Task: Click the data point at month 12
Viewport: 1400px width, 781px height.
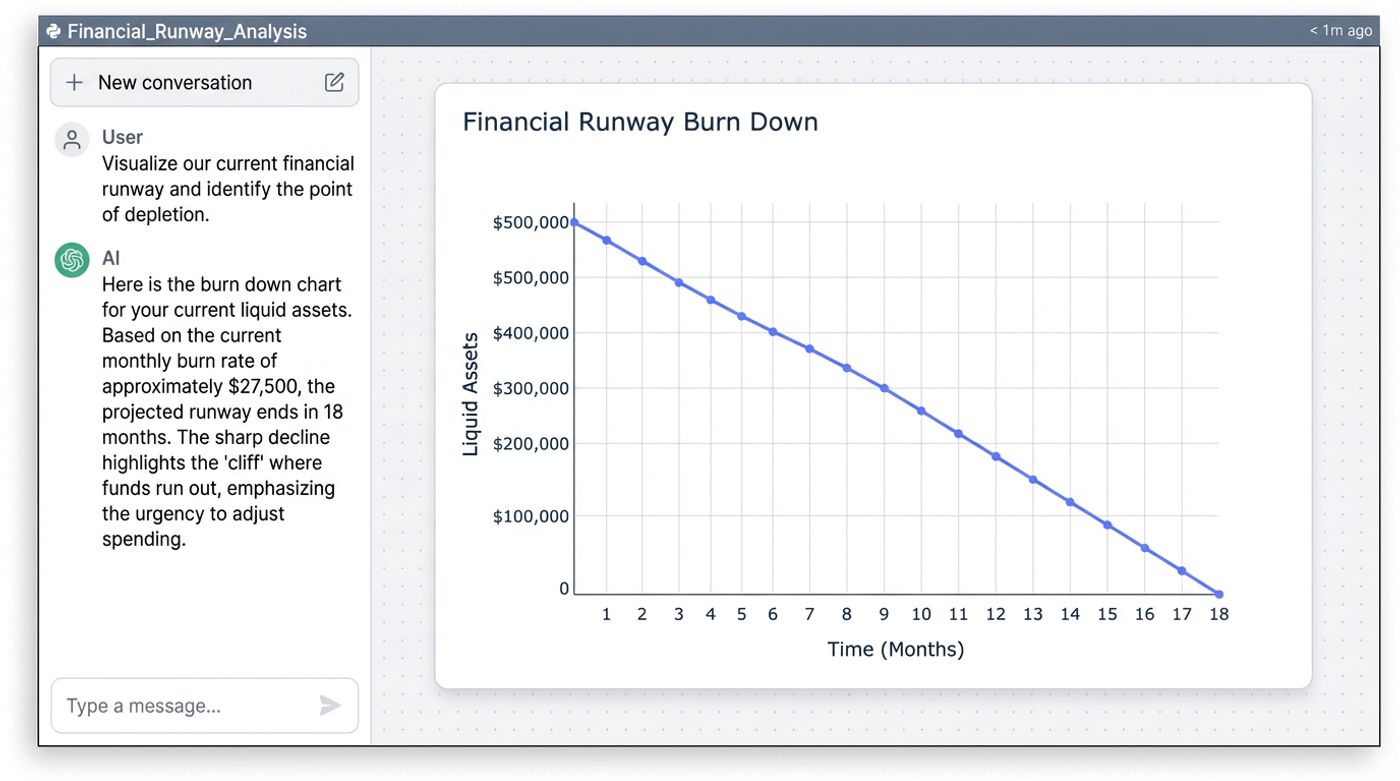Action: point(995,456)
